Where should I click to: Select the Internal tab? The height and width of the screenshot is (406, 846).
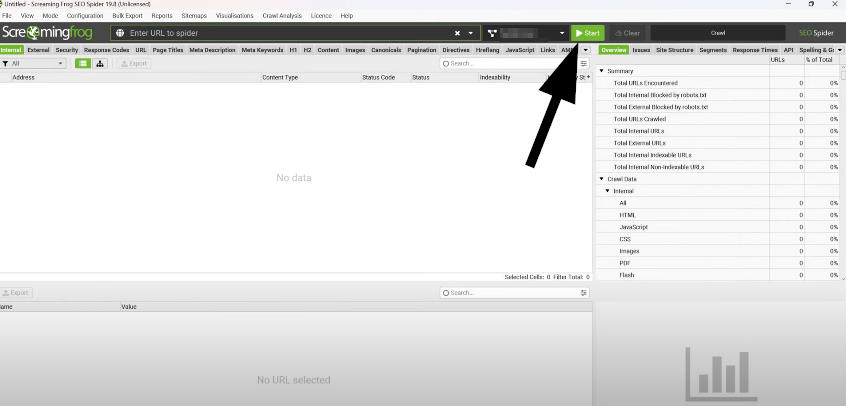click(x=11, y=50)
